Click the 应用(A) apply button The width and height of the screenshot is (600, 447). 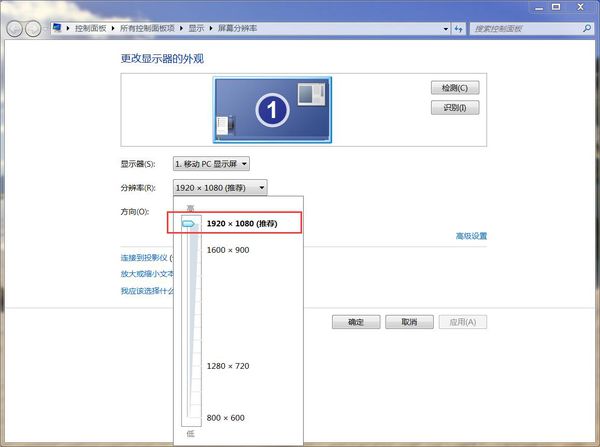tap(463, 322)
